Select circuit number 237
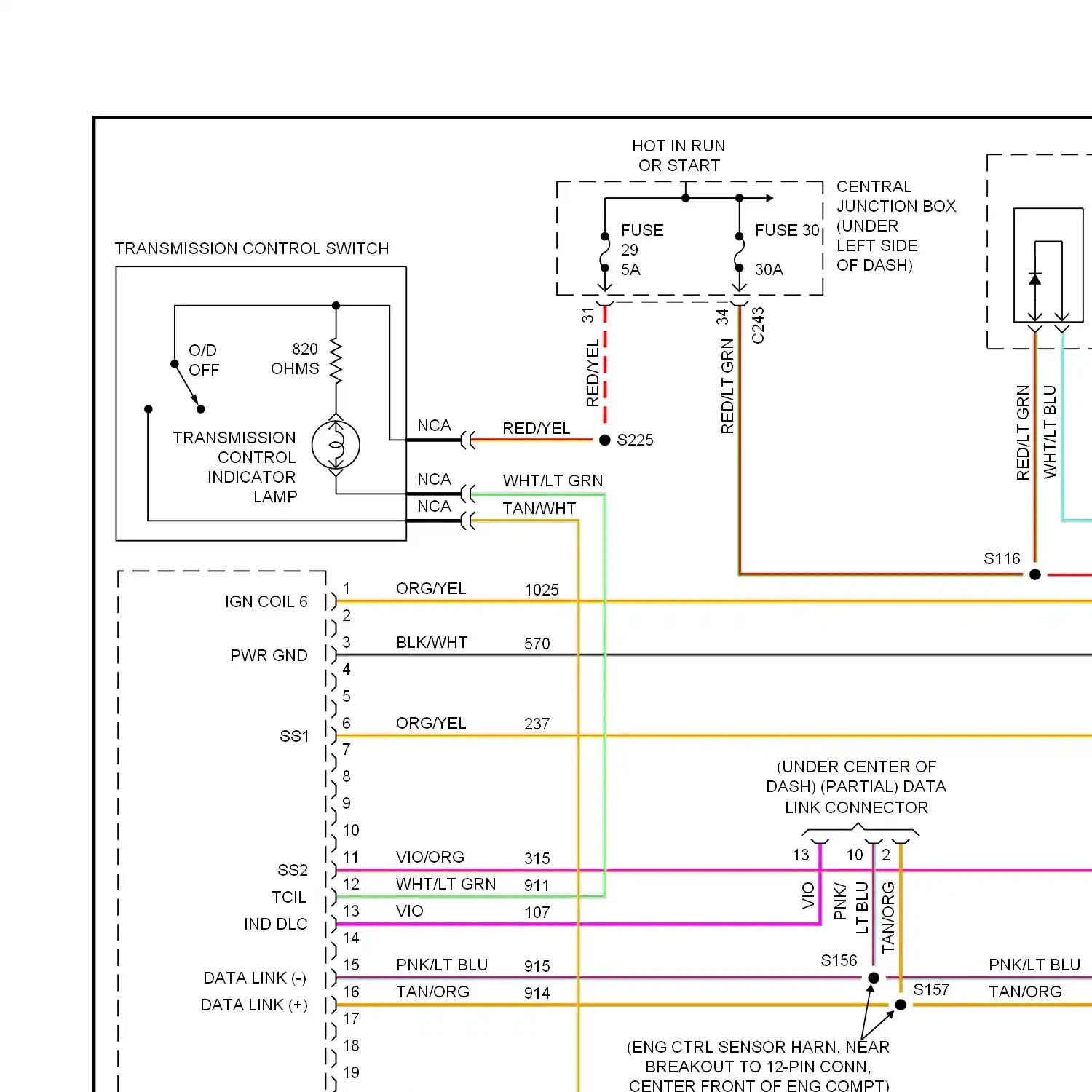The height and width of the screenshot is (1092, 1092). [537, 724]
